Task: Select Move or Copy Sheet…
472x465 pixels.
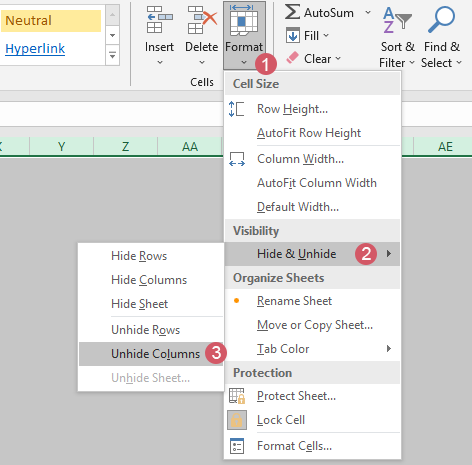Action: coord(312,325)
